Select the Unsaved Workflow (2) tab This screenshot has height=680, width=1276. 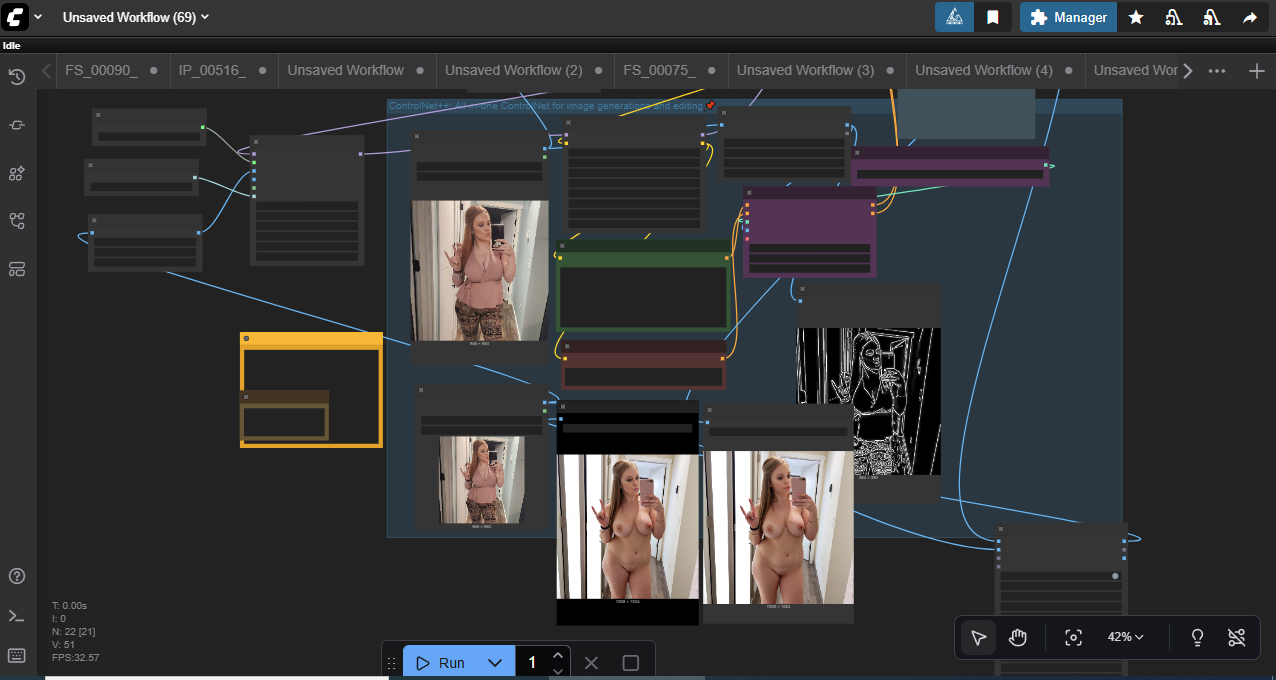pyautogui.click(x=513, y=70)
